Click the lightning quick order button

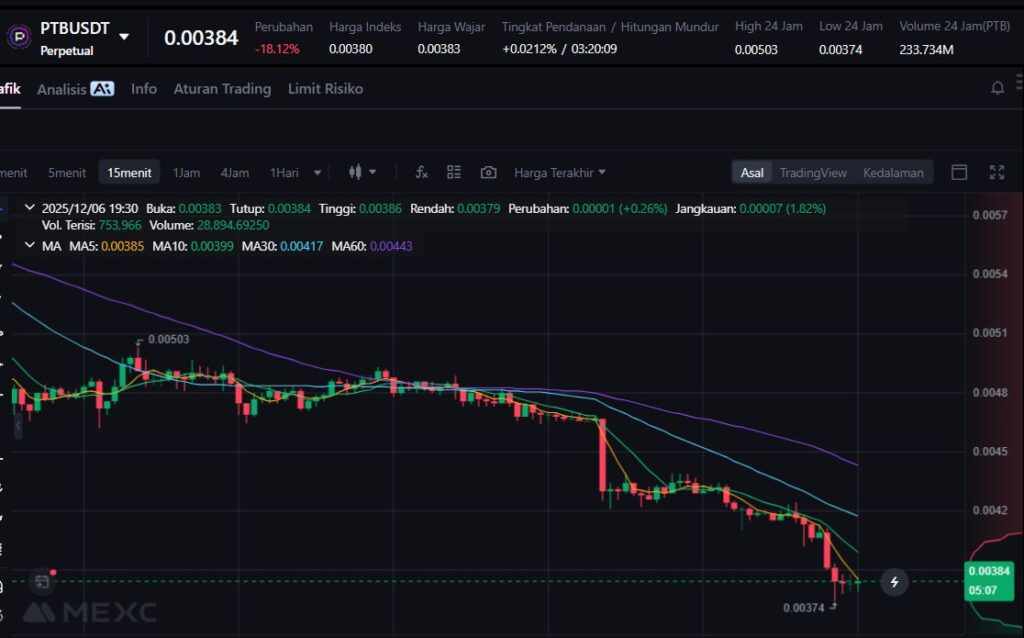pyautogui.click(x=894, y=581)
